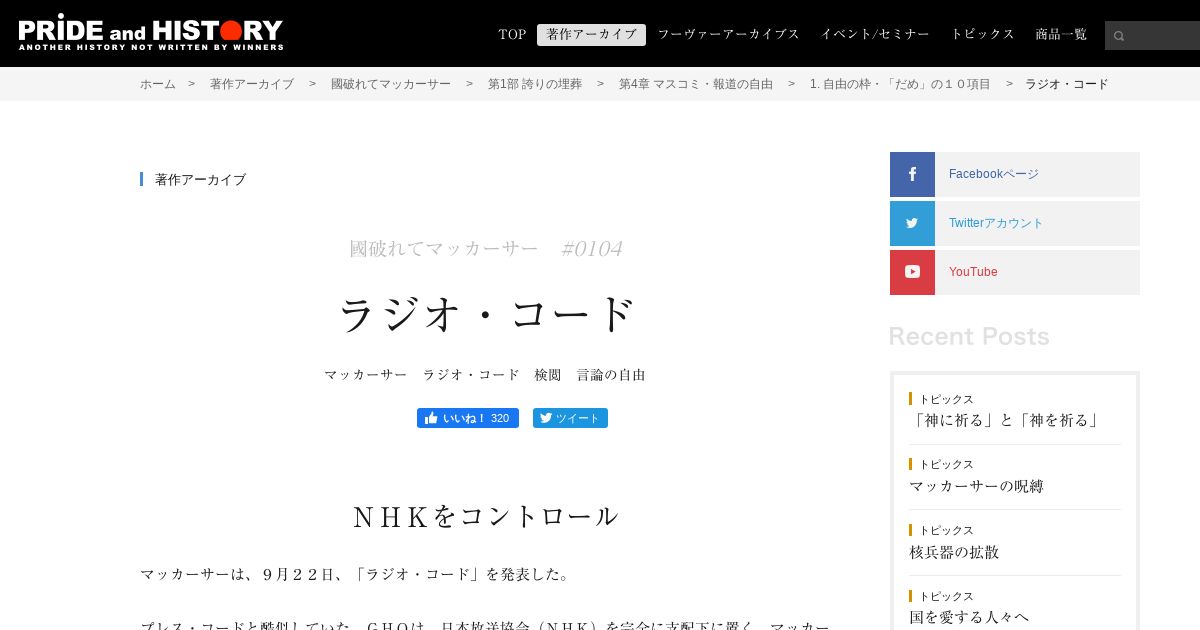Focus the header search field
The image size is (1200, 630).
[x=1152, y=36]
